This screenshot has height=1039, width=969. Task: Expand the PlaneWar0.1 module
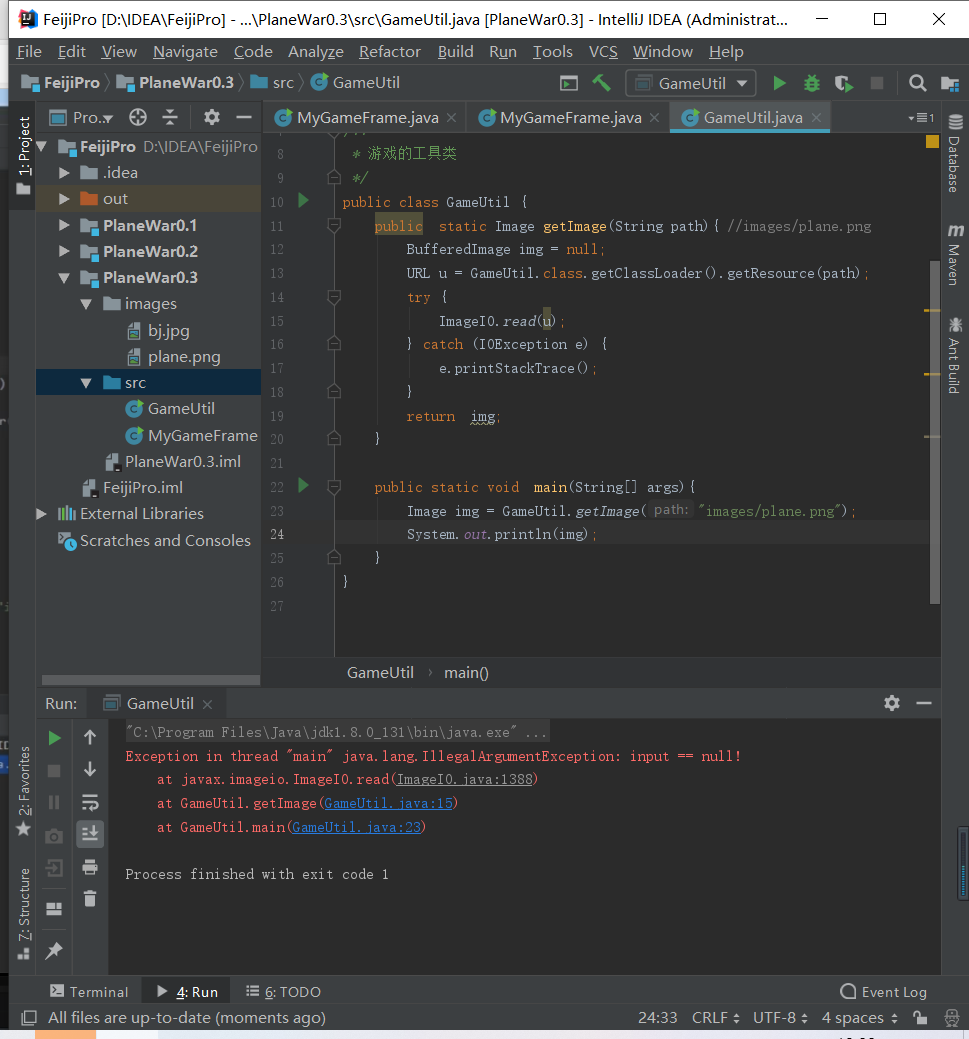point(64,225)
